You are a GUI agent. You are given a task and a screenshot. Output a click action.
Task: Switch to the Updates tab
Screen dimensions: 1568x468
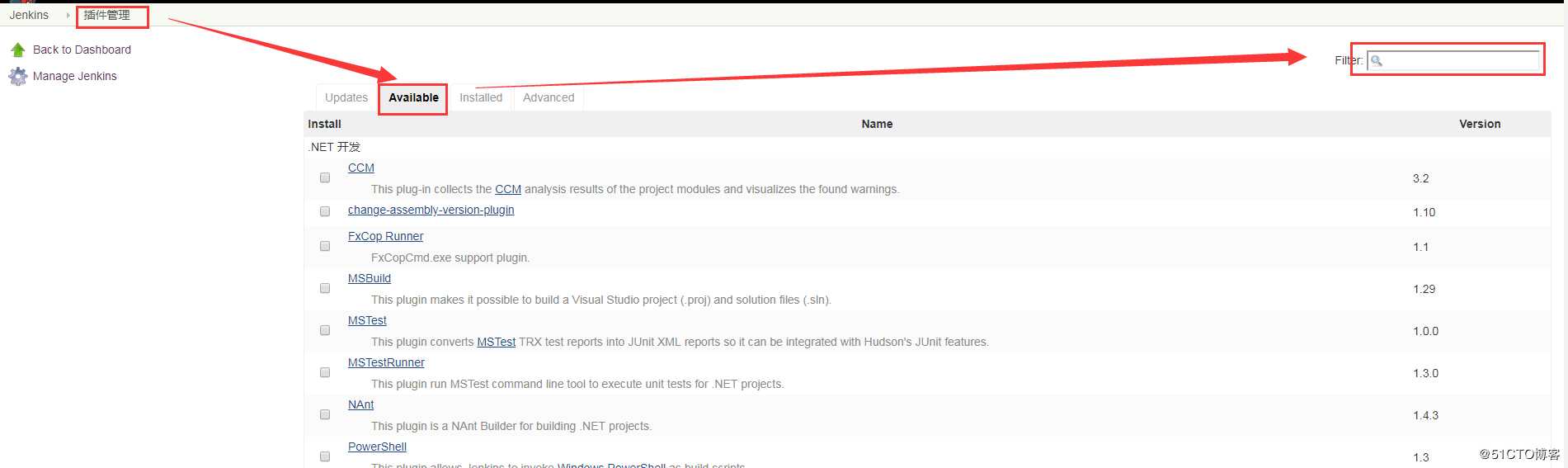[x=346, y=97]
